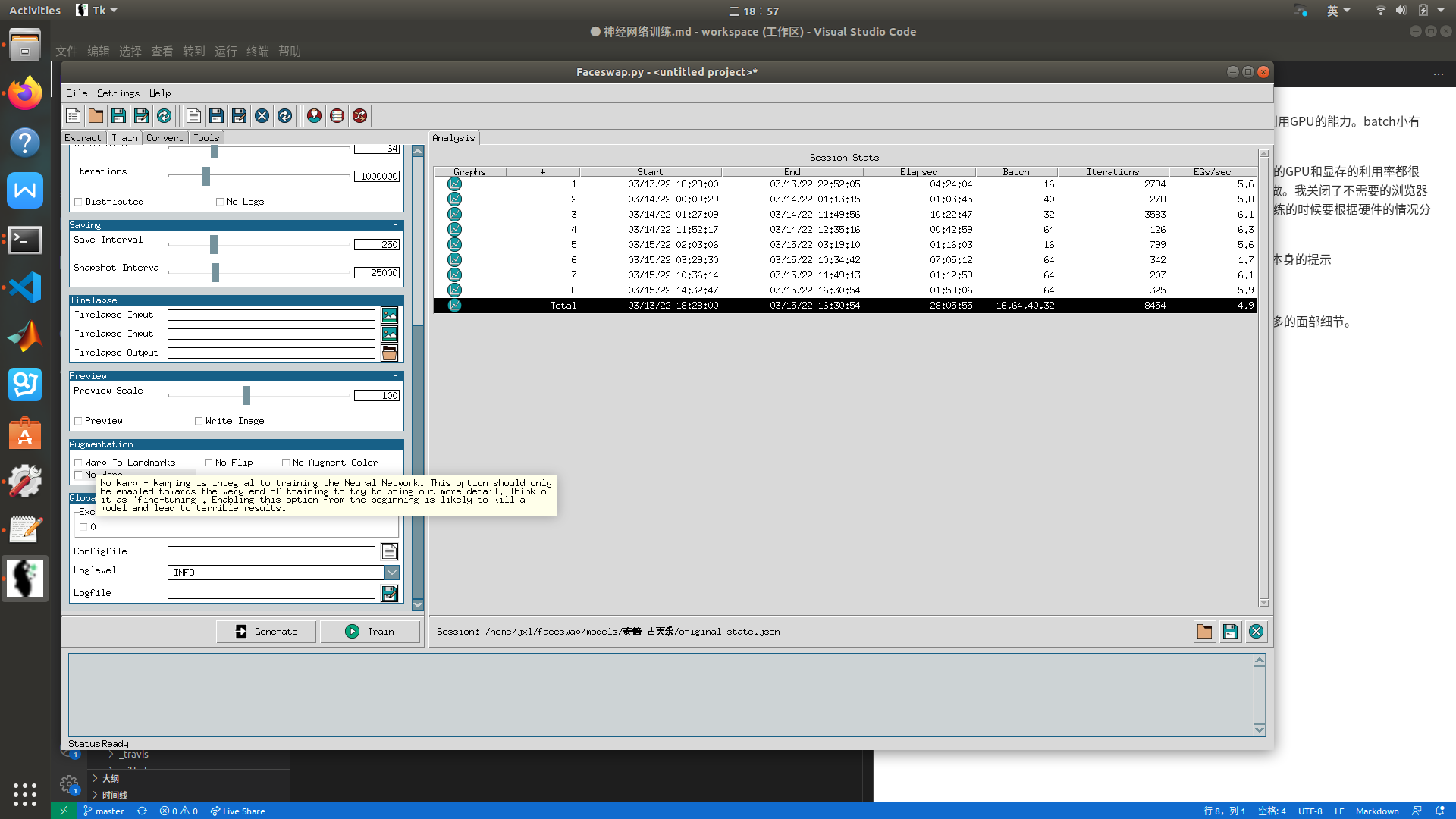Save task with dark blue floppy icon
This screenshot has height=819, width=1456.
(x=216, y=116)
